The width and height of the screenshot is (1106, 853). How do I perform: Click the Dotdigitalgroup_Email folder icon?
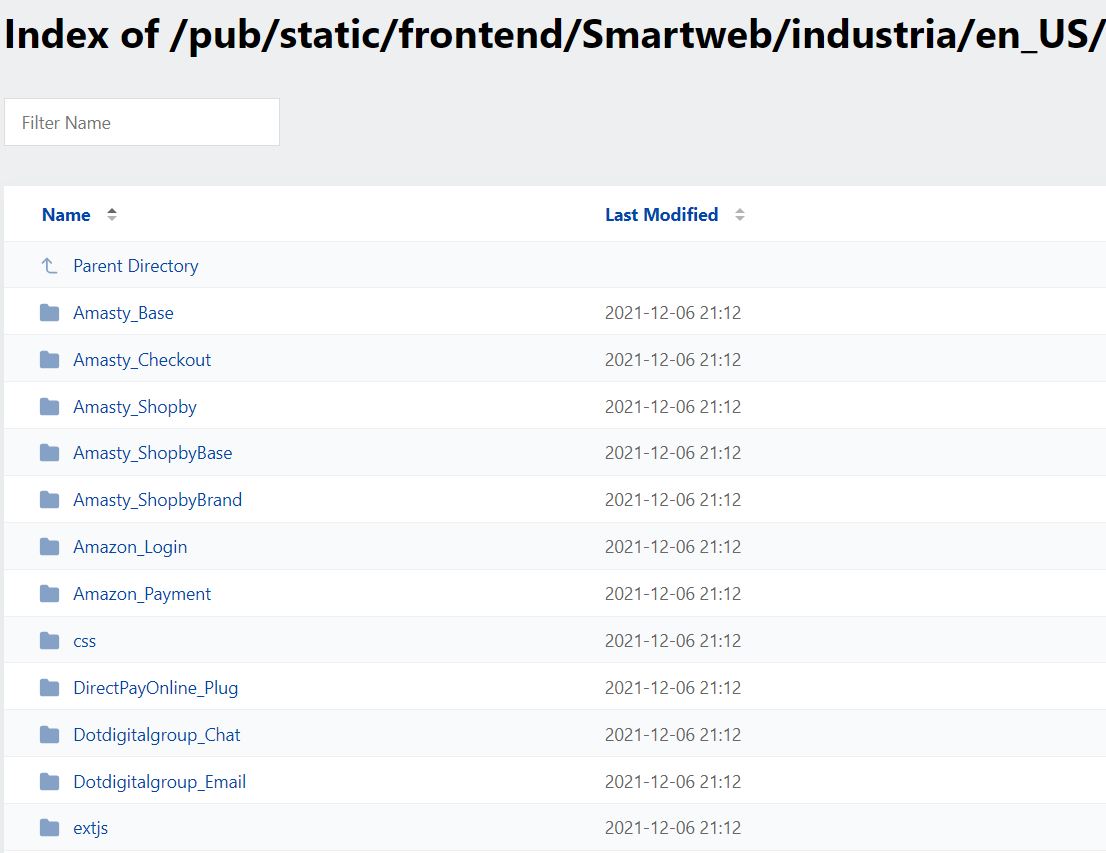click(x=49, y=782)
